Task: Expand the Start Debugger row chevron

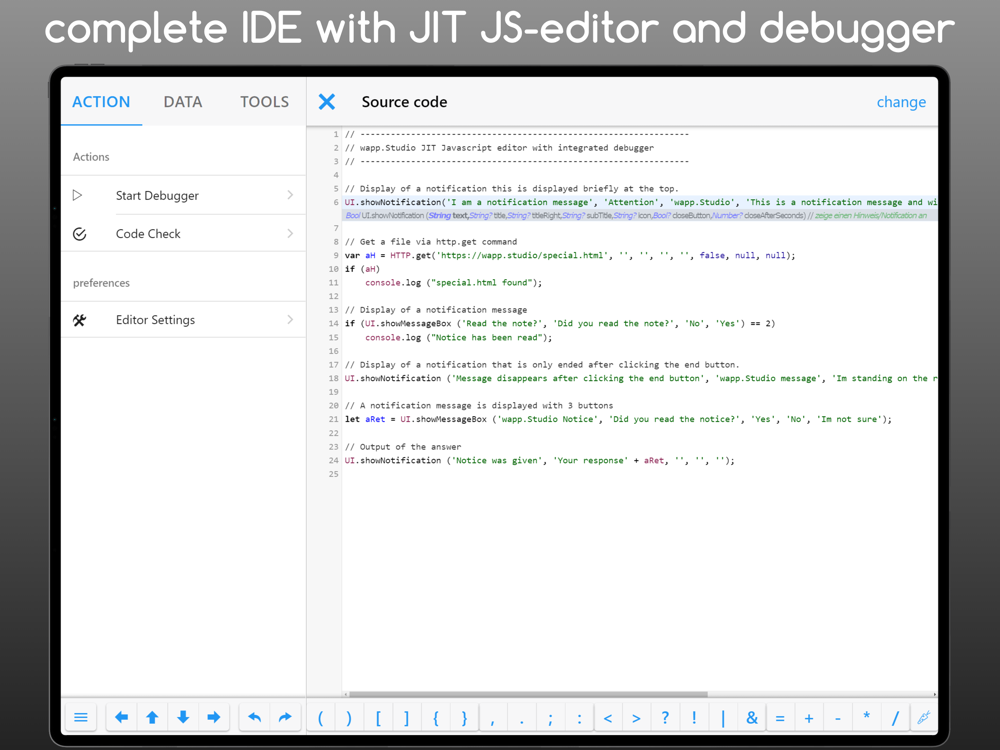Action: point(290,195)
